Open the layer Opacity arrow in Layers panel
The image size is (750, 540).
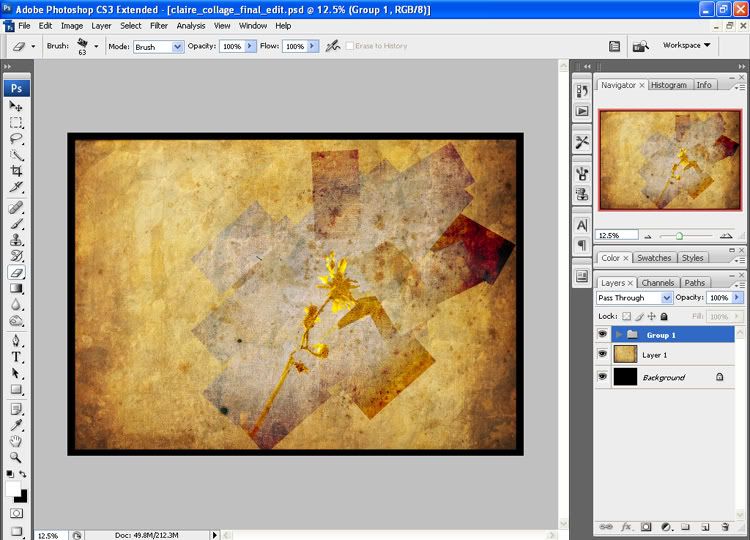tap(737, 298)
